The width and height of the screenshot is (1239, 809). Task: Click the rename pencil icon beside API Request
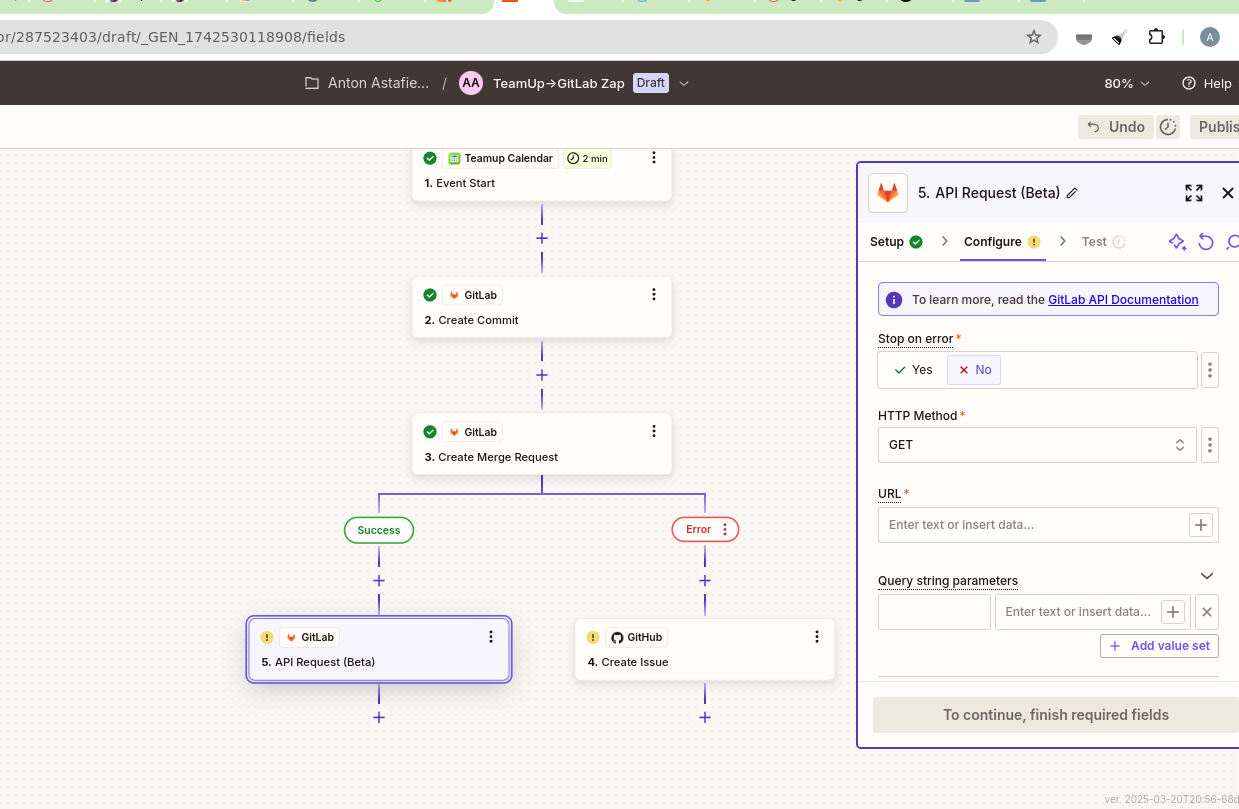(x=1072, y=193)
